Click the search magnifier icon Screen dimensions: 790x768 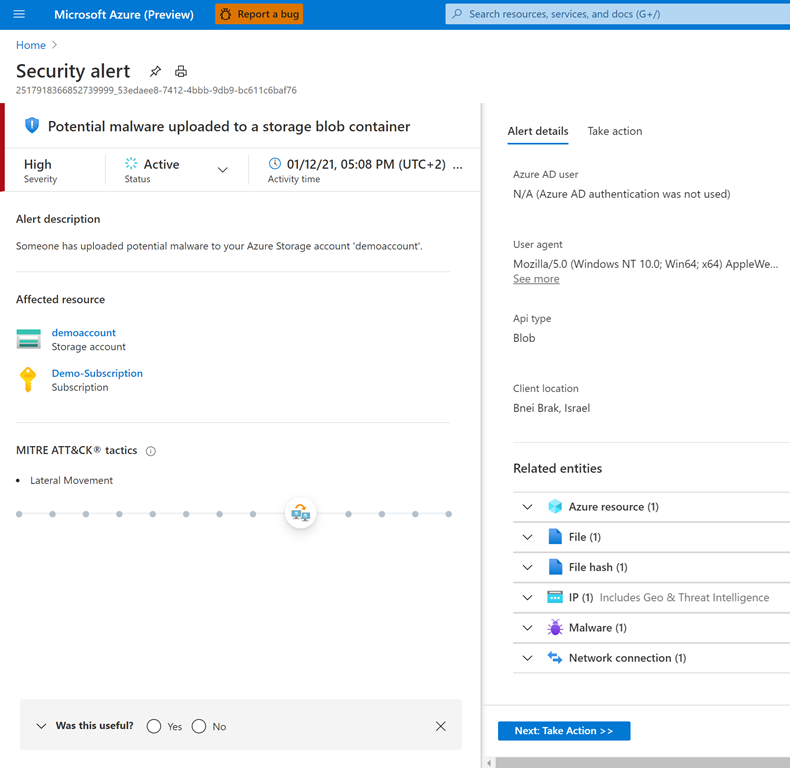457,14
